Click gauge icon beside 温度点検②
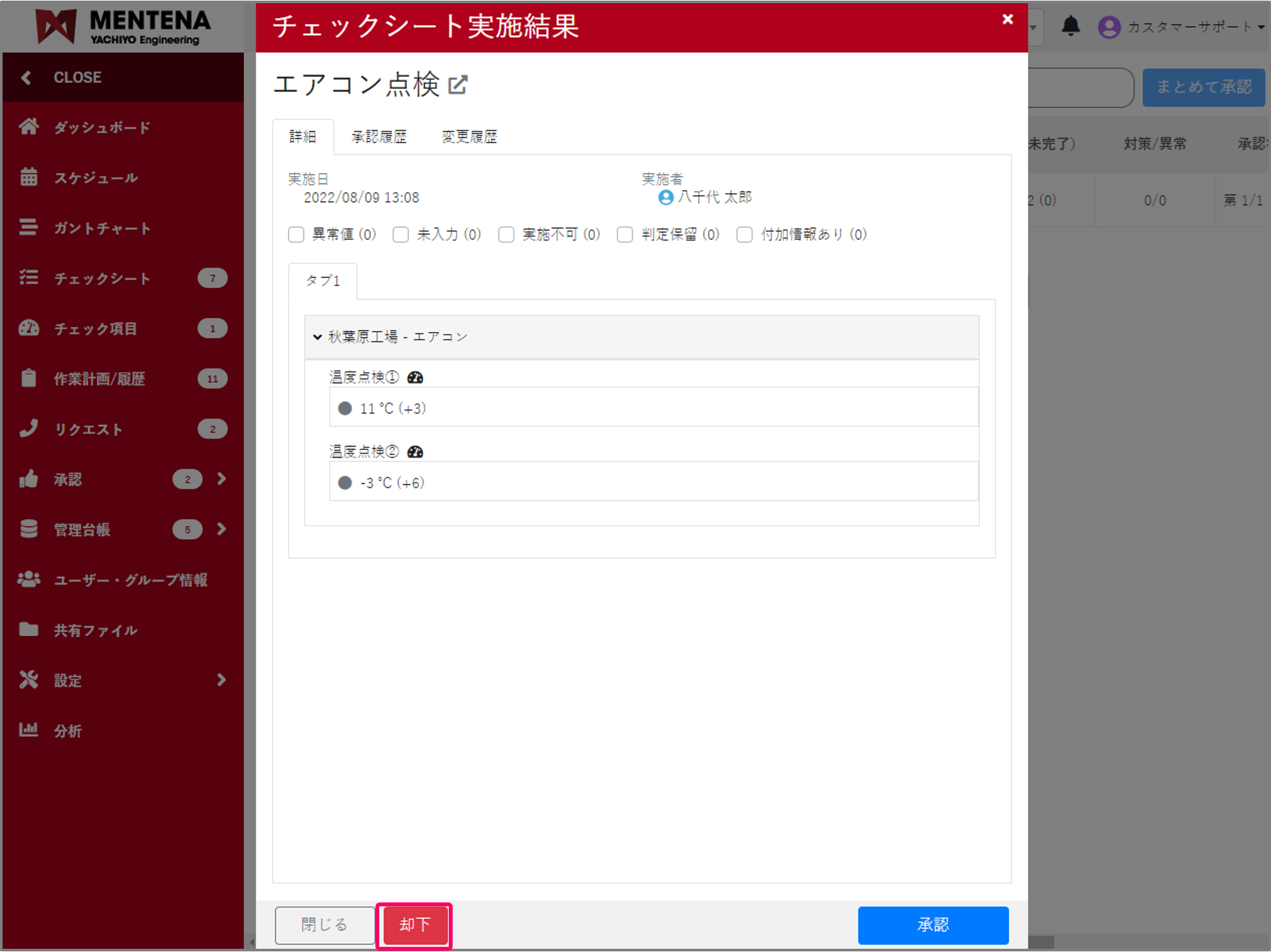1271x952 pixels. (415, 452)
